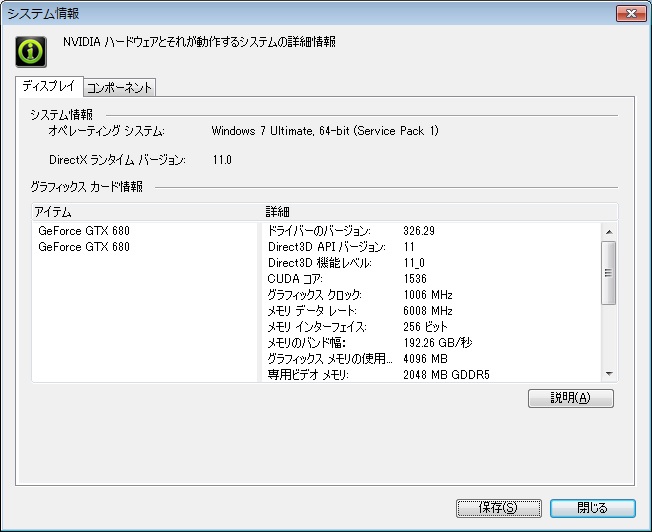
Task: Click the driver version value 326.29
Action: (419, 231)
